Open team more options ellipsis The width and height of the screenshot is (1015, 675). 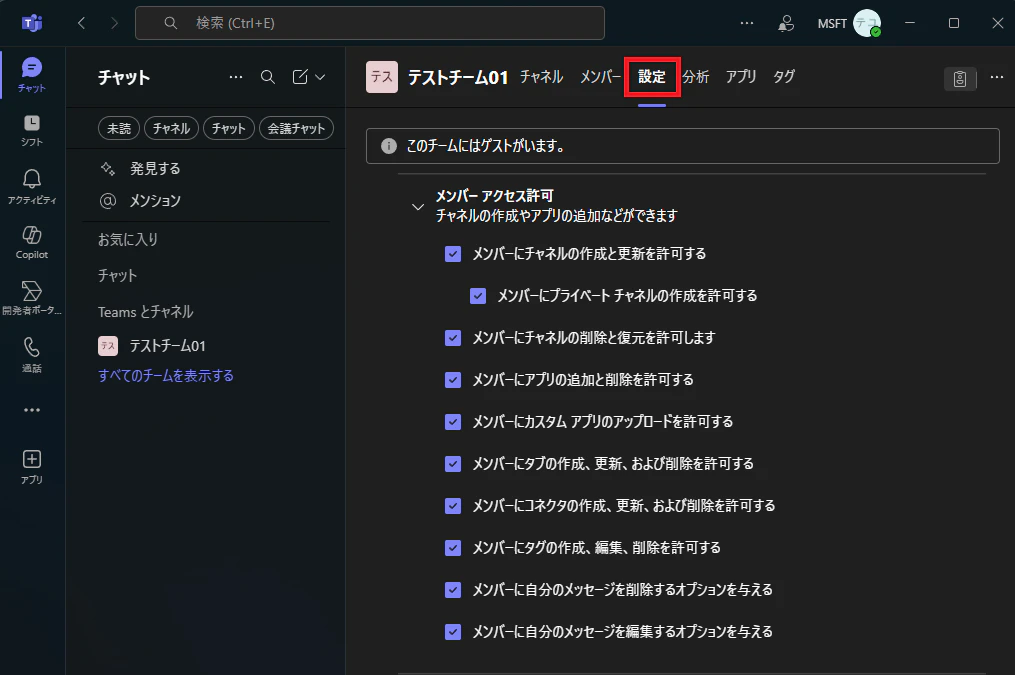point(997,77)
